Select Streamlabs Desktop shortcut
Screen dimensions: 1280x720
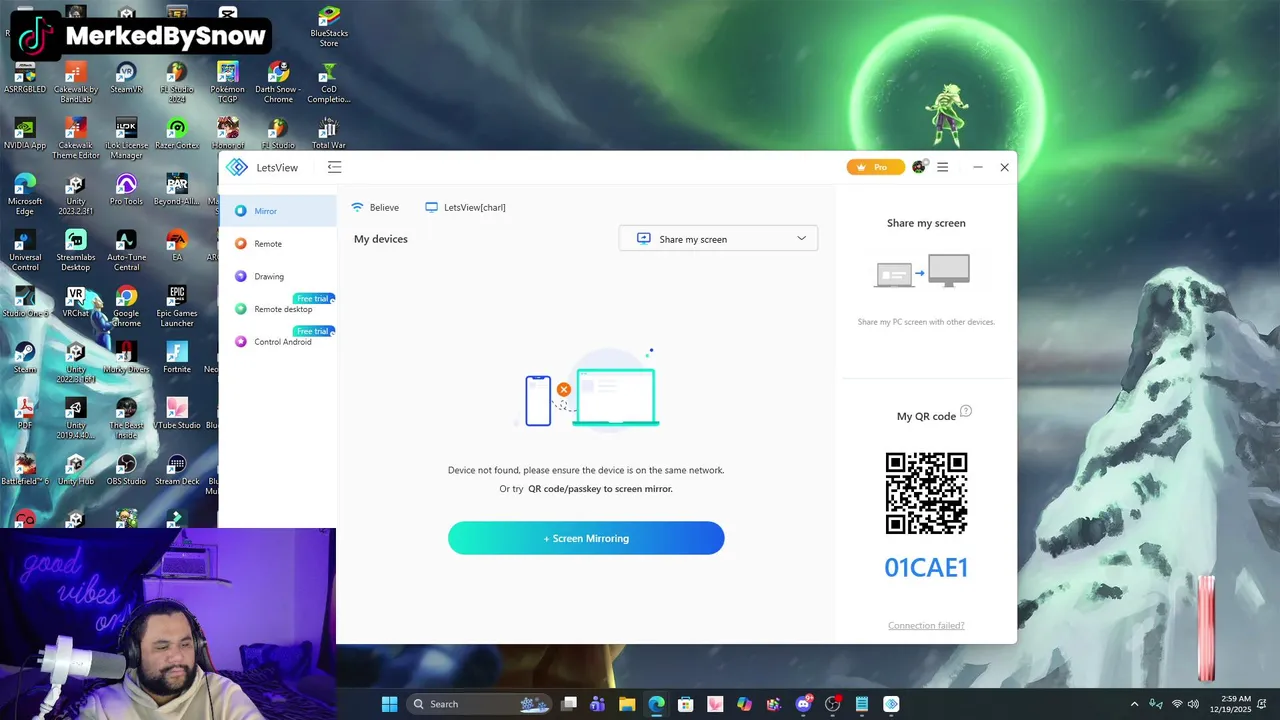[76, 251]
